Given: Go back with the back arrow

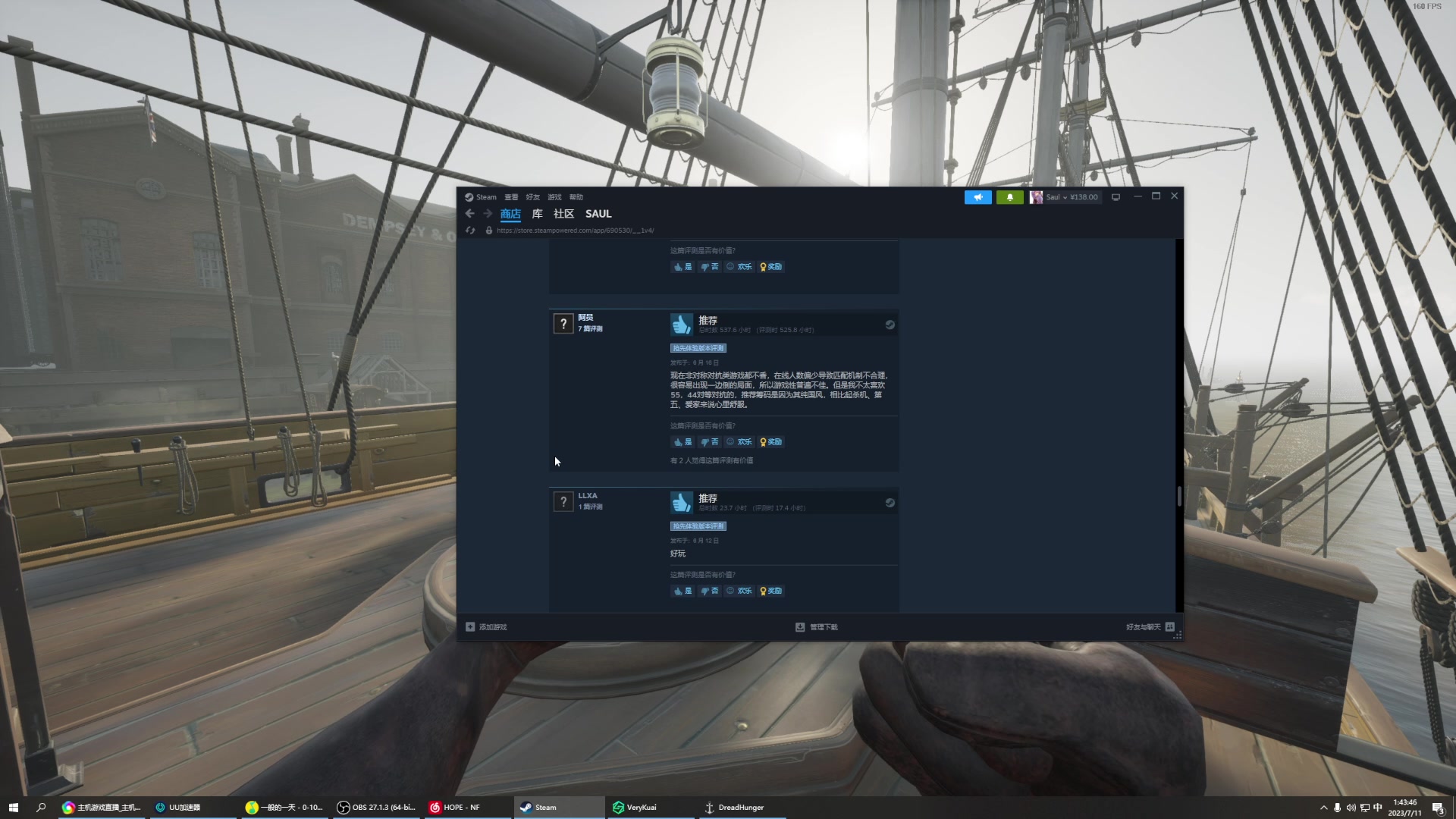Looking at the screenshot, I should tap(470, 214).
